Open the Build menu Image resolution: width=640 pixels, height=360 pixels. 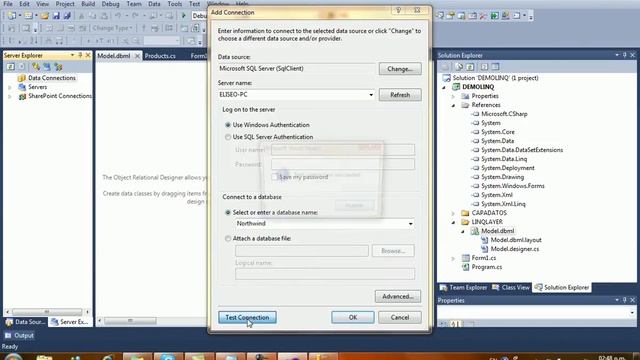coord(88,4)
